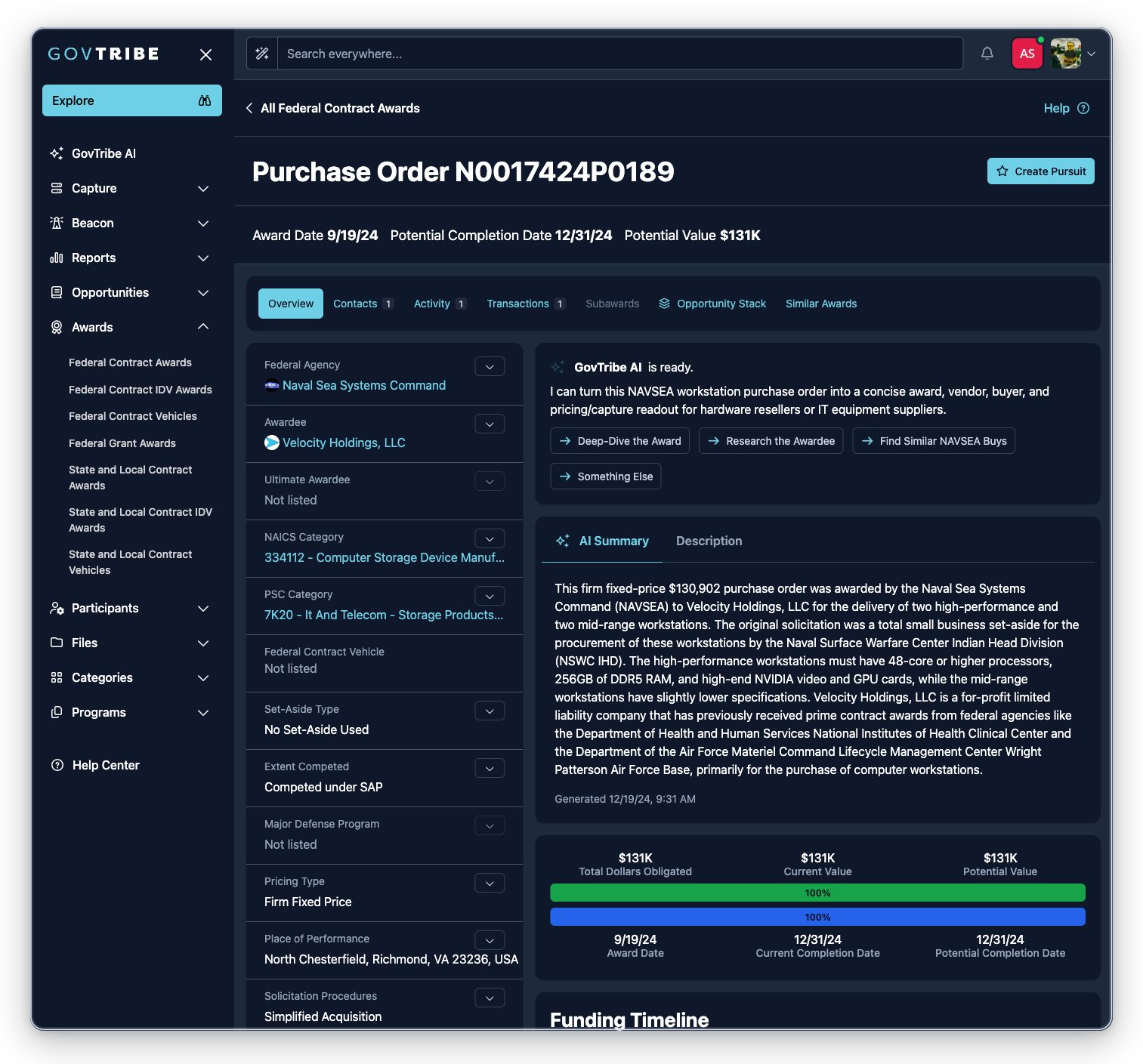The height and width of the screenshot is (1064, 1143).
Task: Click the Participants people icon
Action: (57, 608)
